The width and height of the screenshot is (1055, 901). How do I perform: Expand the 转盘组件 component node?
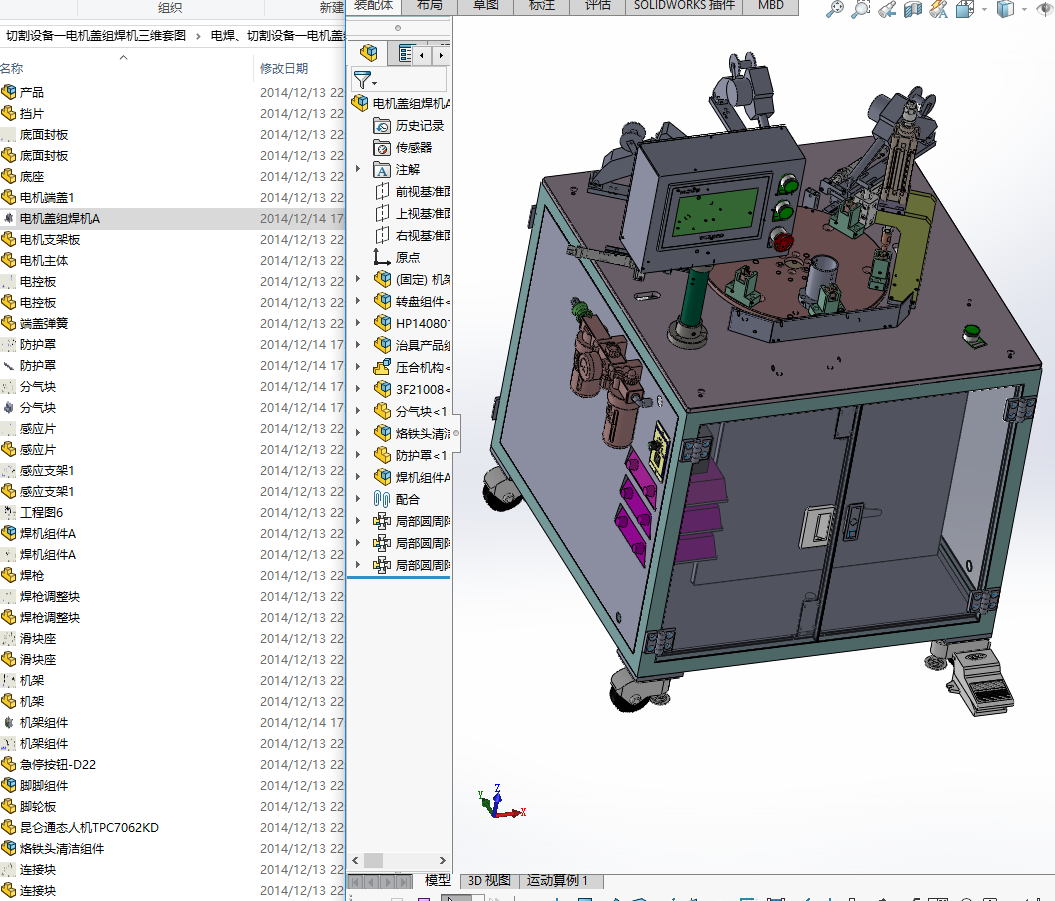[x=358, y=301]
